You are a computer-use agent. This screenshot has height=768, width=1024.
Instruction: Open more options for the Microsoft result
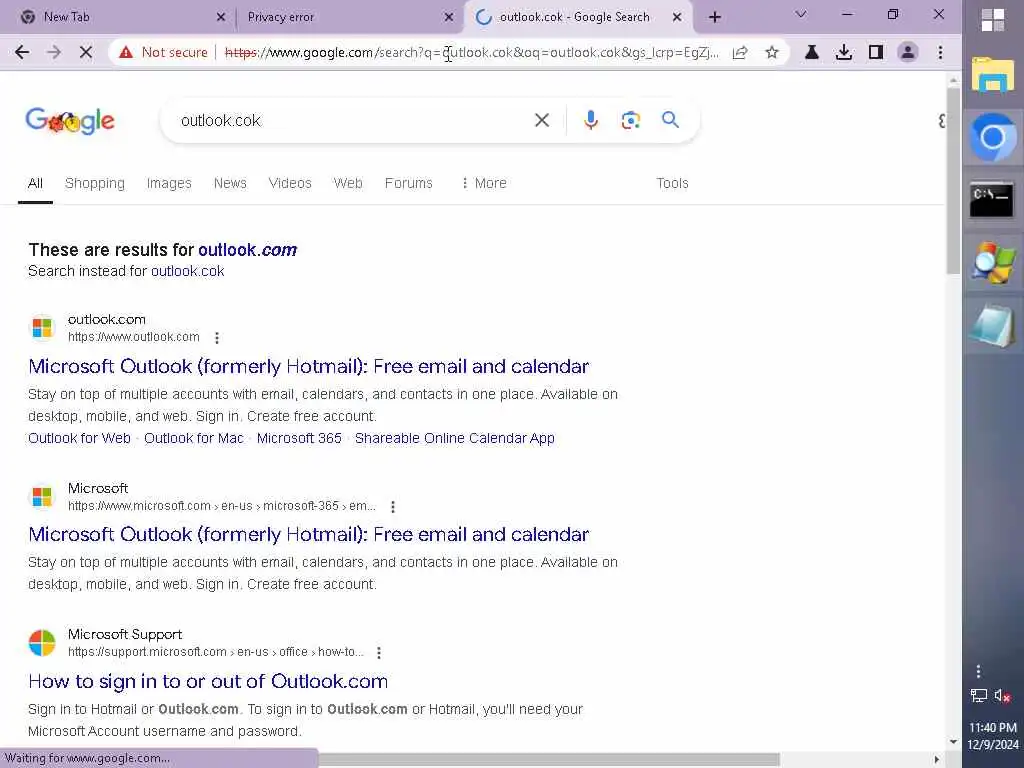392,506
